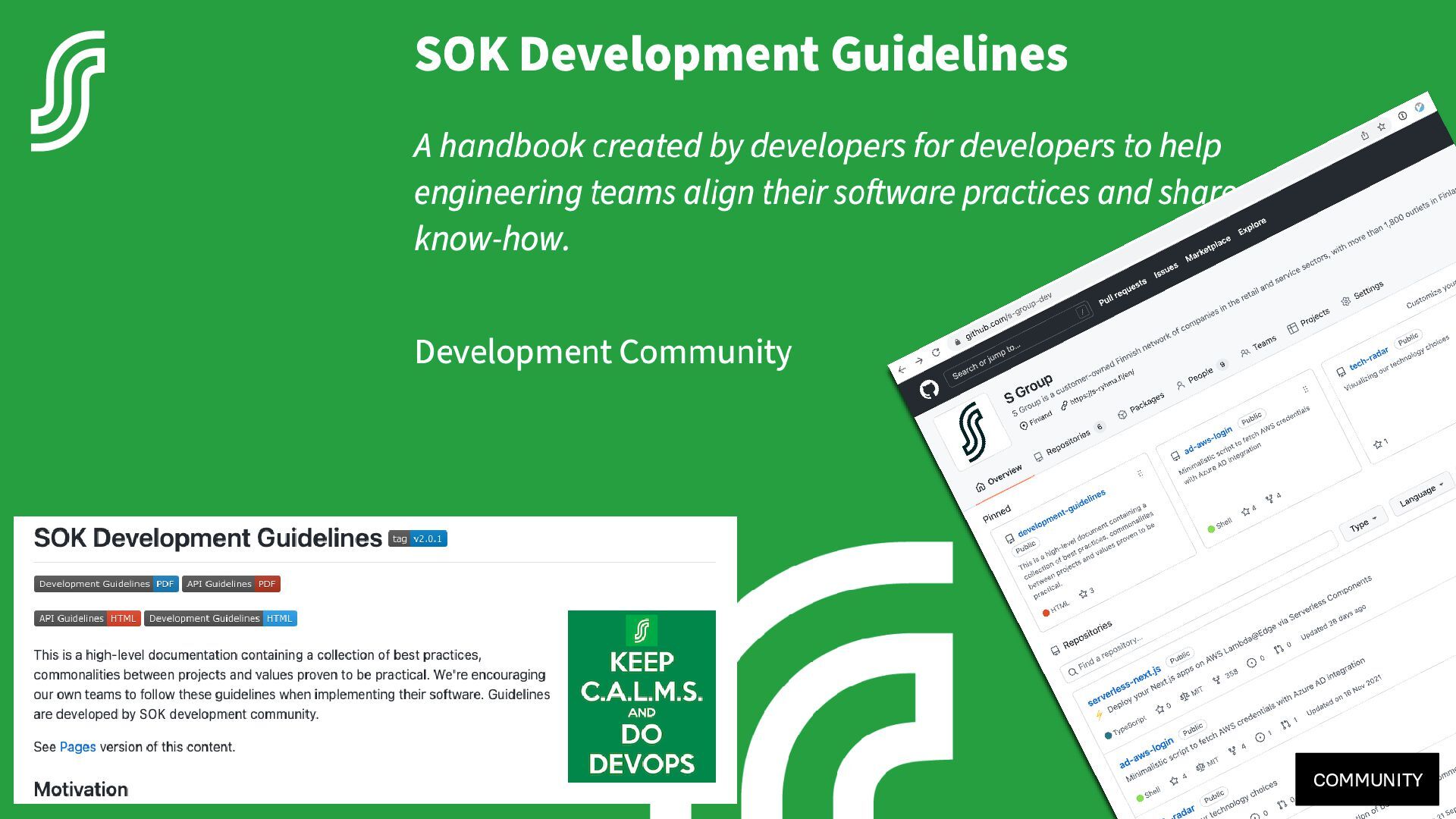This screenshot has width=1456, height=819.
Task: Click the bookmark star in address bar
Action: [1382, 127]
